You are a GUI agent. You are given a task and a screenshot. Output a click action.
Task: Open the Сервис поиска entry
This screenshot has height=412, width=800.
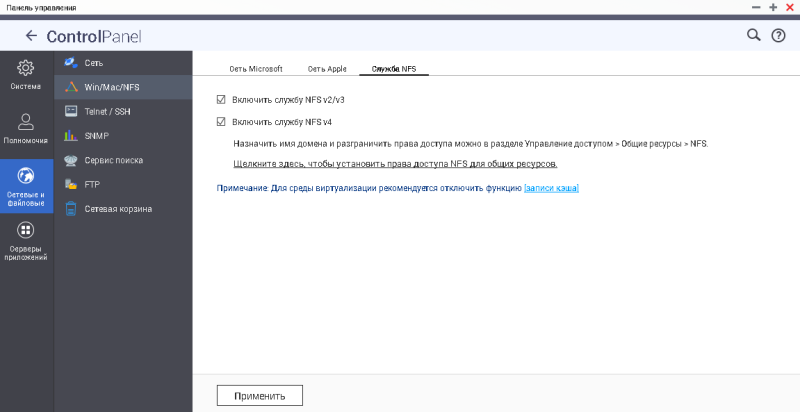pyautogui.click(x=123, y=160)
